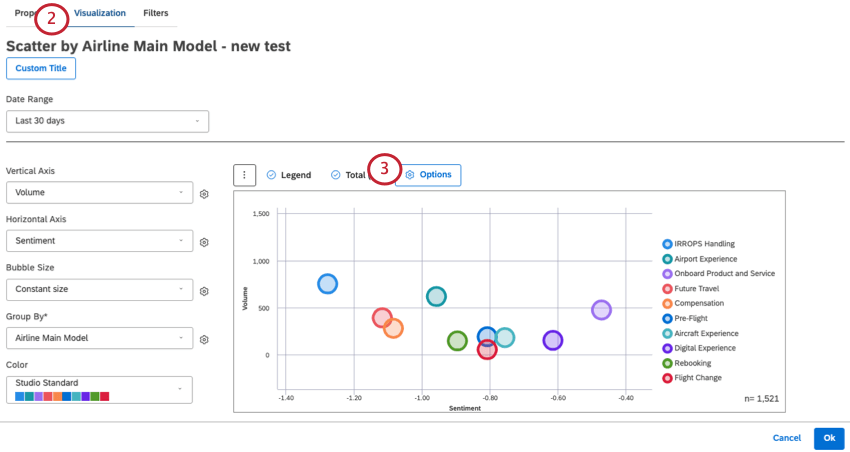Open Bubble Size settings gear

204,291
